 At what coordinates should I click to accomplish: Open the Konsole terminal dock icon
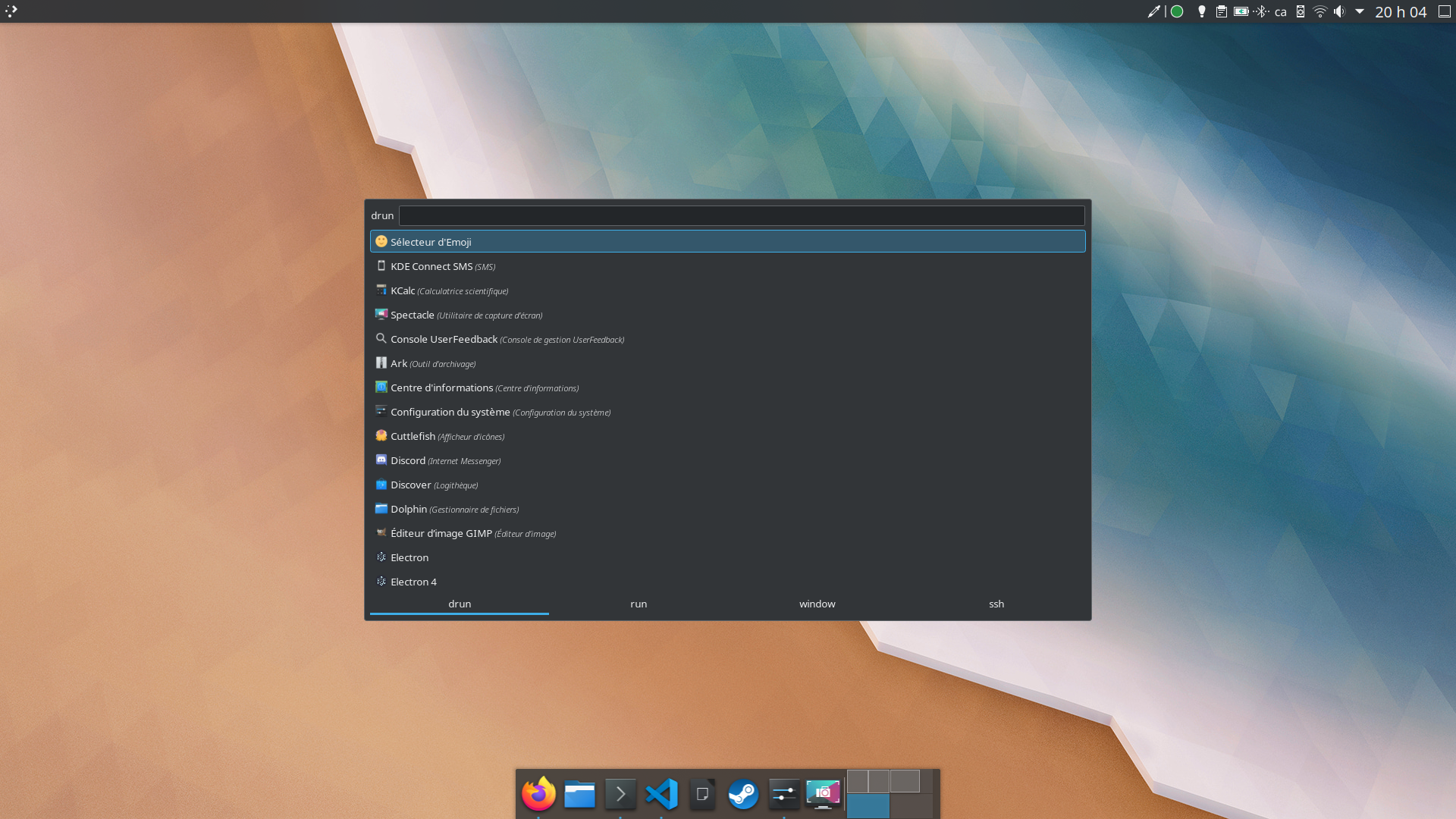[x=620, y=794]
